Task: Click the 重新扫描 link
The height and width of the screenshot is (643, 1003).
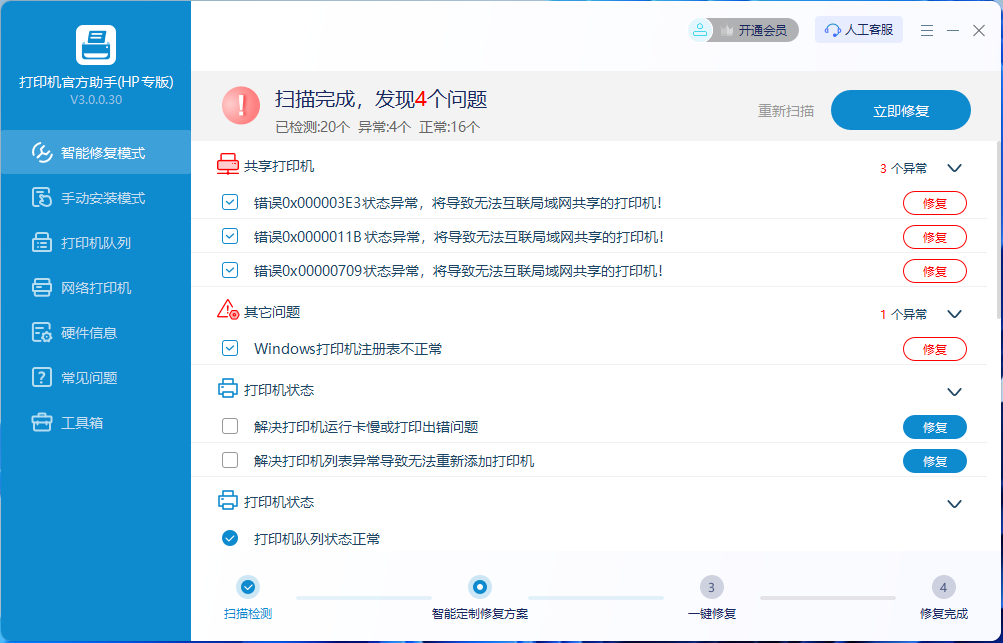Action: pos(785,111)
